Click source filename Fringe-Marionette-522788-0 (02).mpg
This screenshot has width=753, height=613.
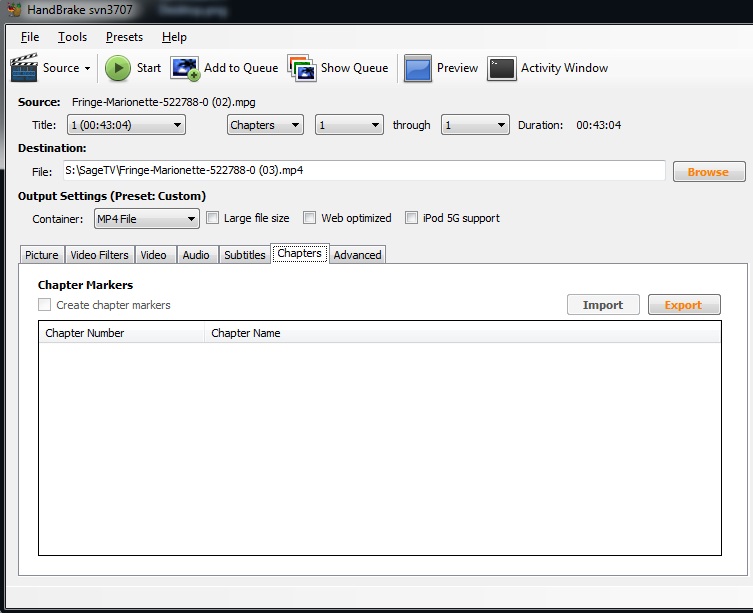click(164, 102)
